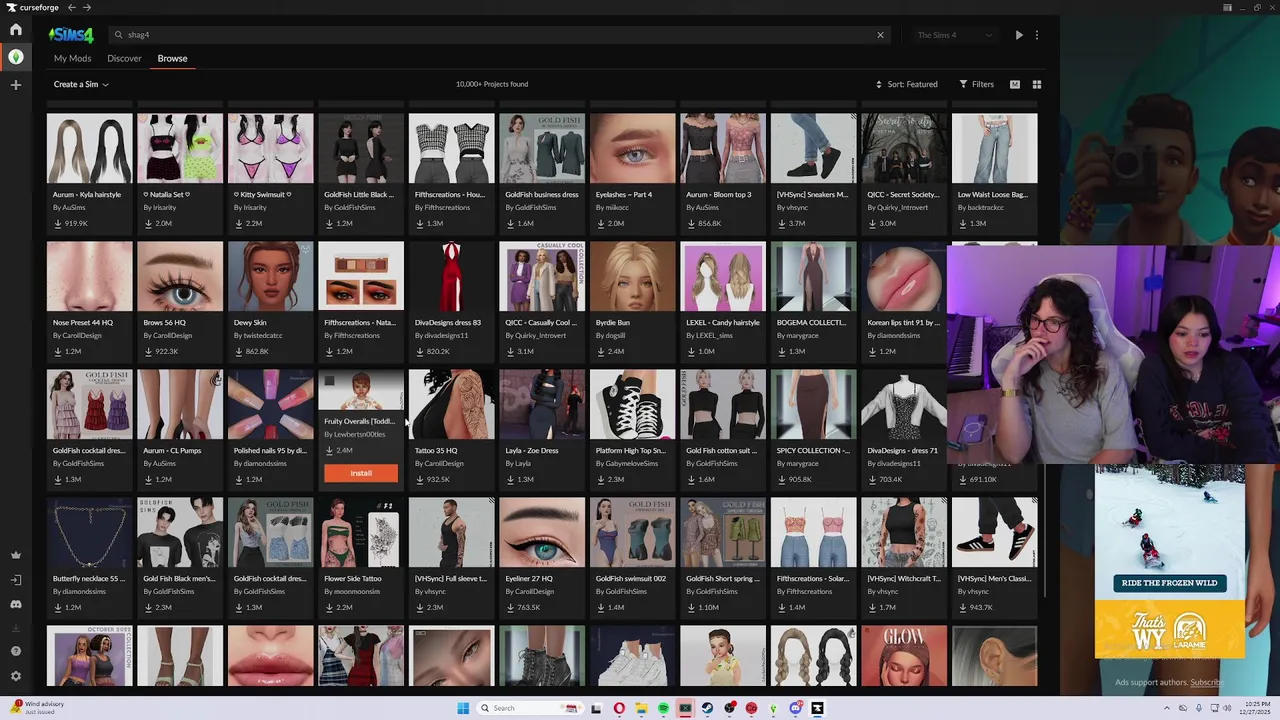Open Filters panel
The image size is (1280, 720).
(x=976, y=84)
